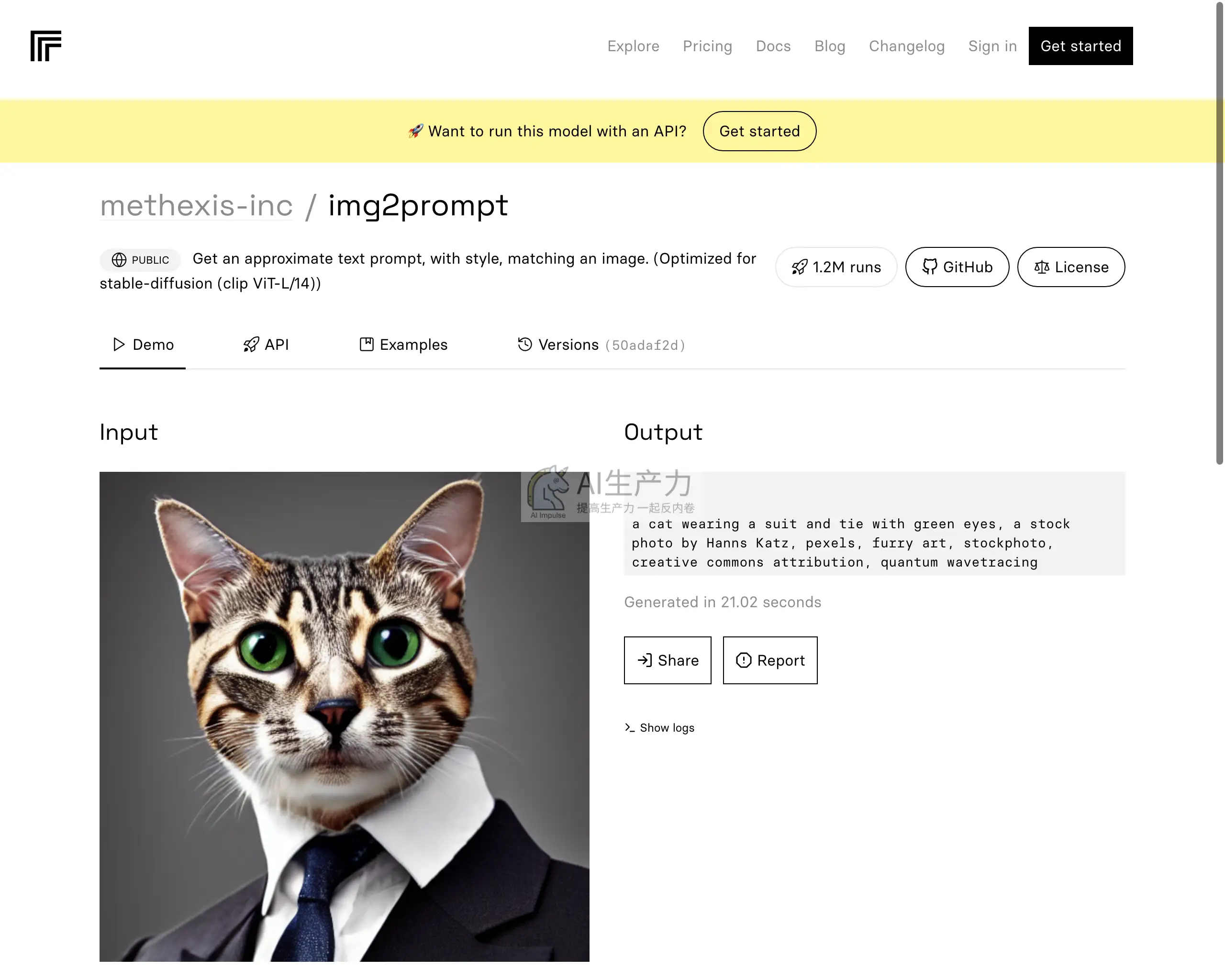Open the methexis-inc owner link
This screenshot has height=980, width=1225.
click(197, 206)
